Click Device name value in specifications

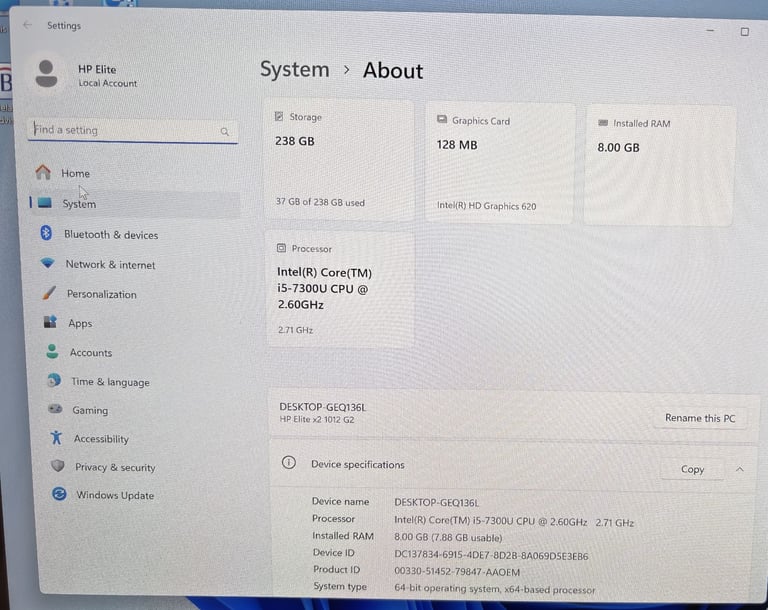pyautogui.click(x=436, y=502)
